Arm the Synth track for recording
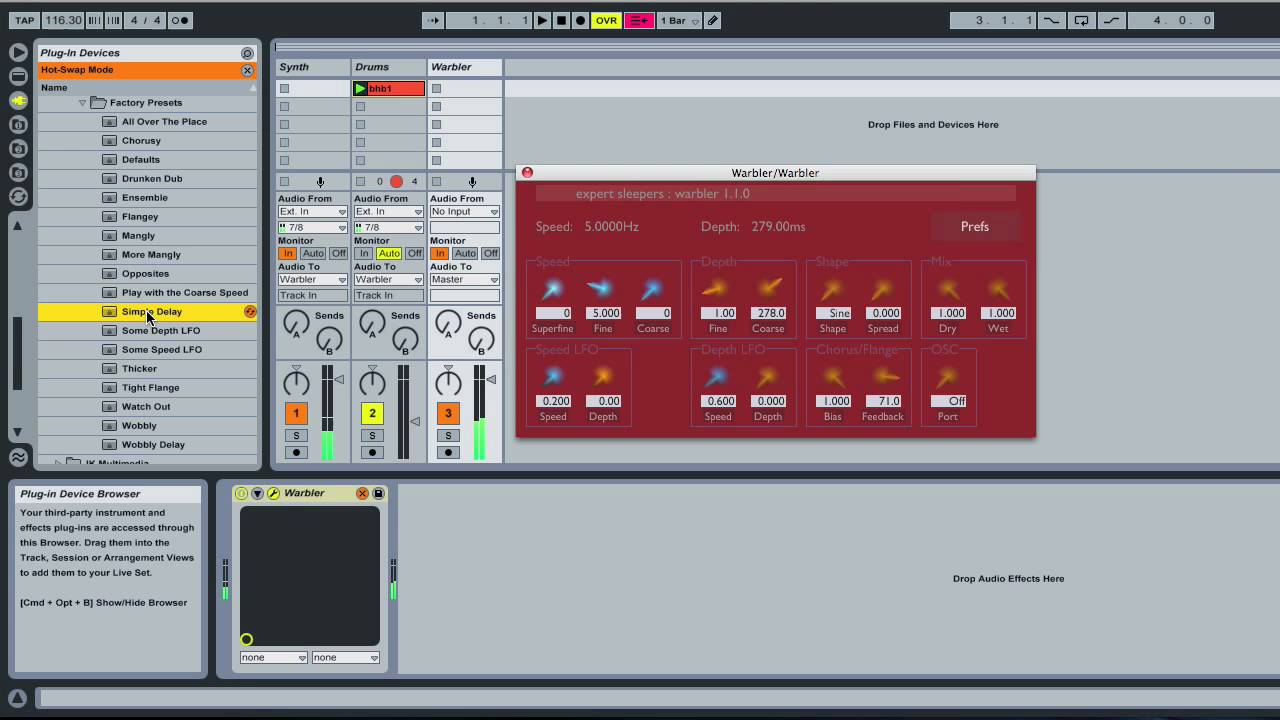Image resolution: width=1280 pixels, height=720 pixels. tap(296, 453)
